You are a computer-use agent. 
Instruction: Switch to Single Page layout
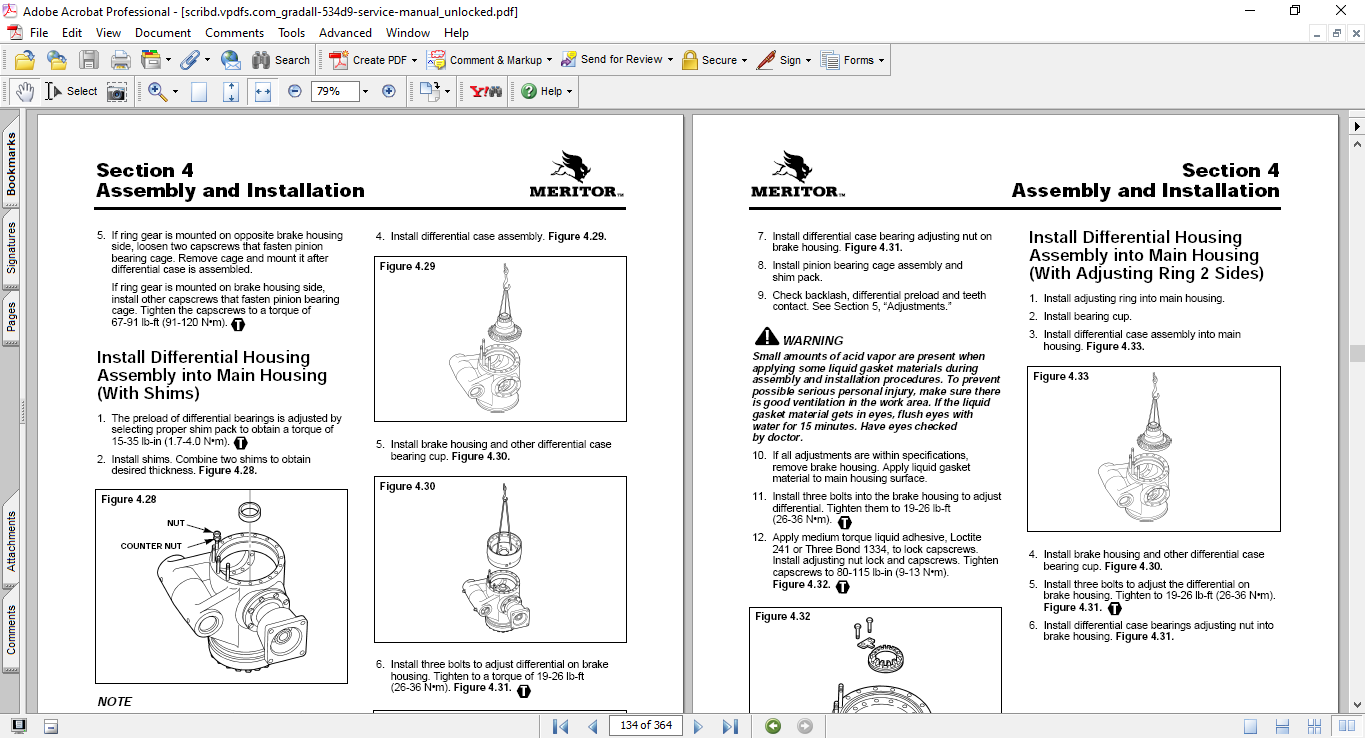[x=1250, y=726]
